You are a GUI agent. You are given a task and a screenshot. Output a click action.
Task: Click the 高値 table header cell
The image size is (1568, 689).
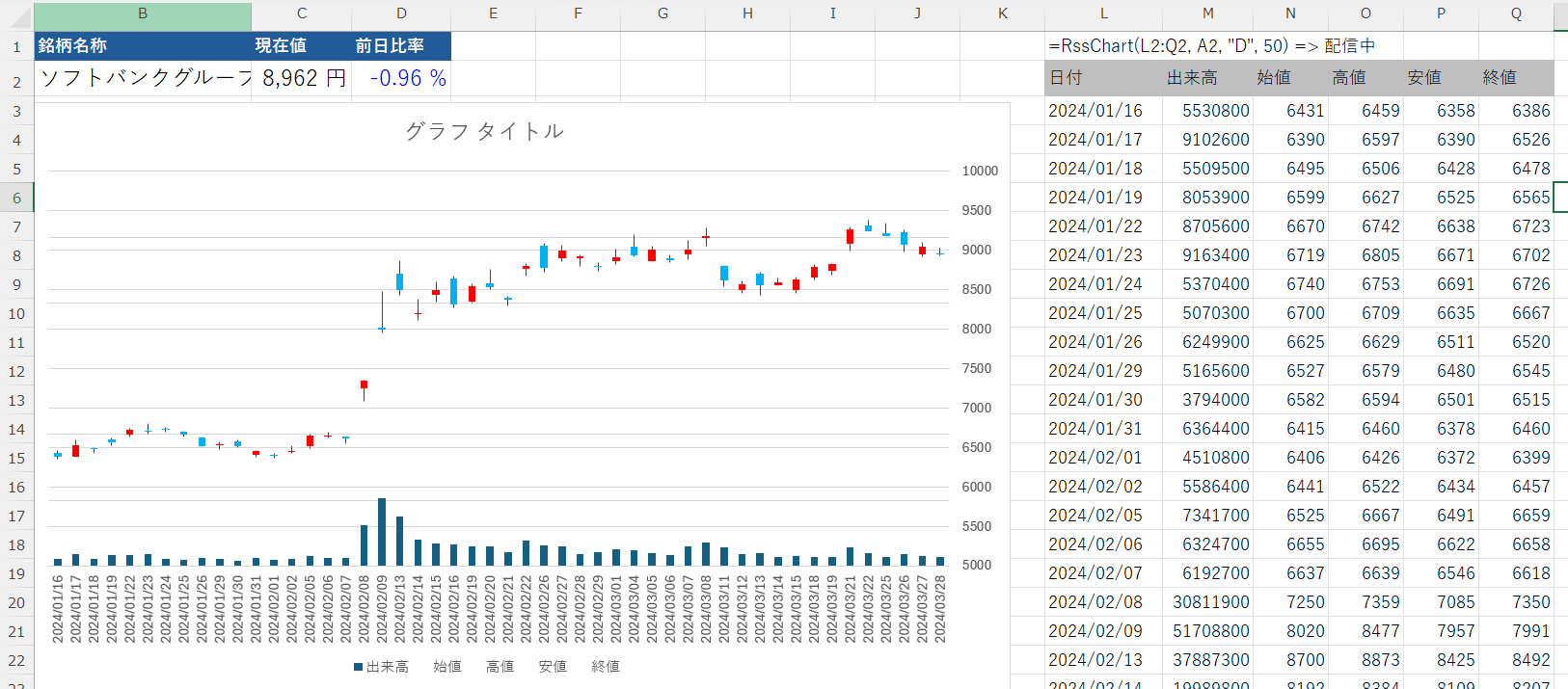[x=1365, y=78]
